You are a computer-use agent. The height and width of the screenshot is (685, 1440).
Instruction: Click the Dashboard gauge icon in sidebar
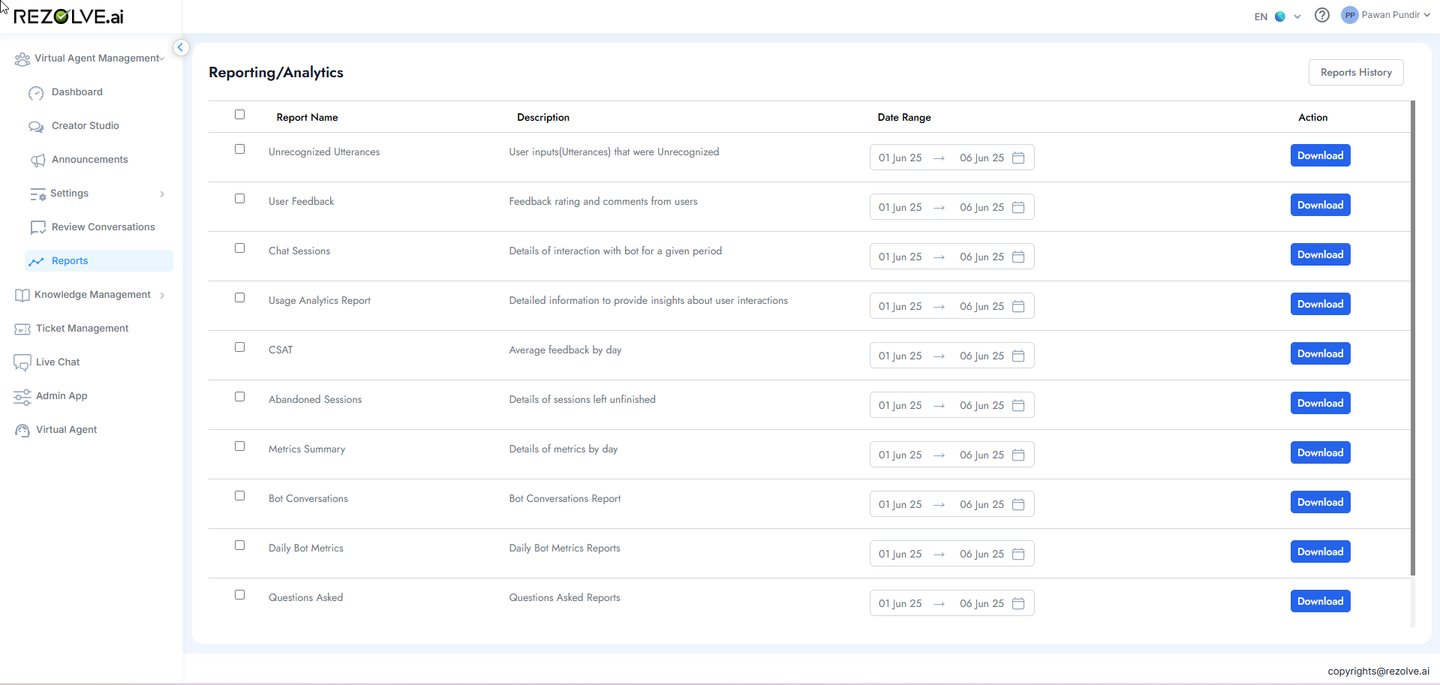36,93
